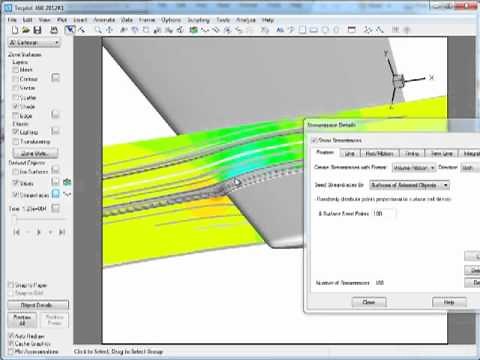
Task: Click the Open file folder icon
Action: 26,30
